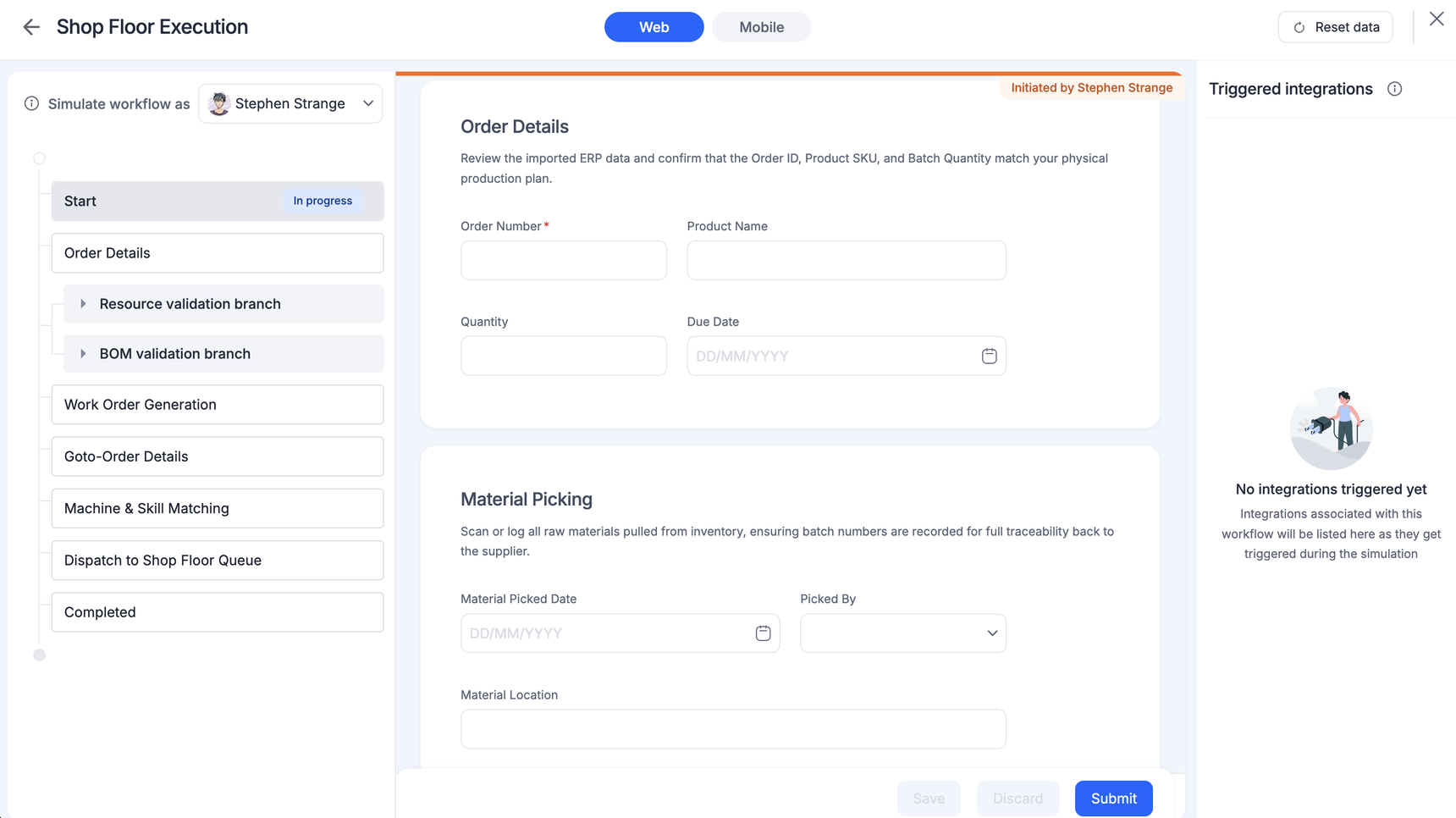This screenshot has width=1456, height=818.
Task: Select the Machine & Skill Matching step
Action: pyautogui.click(x=218, y=508)
